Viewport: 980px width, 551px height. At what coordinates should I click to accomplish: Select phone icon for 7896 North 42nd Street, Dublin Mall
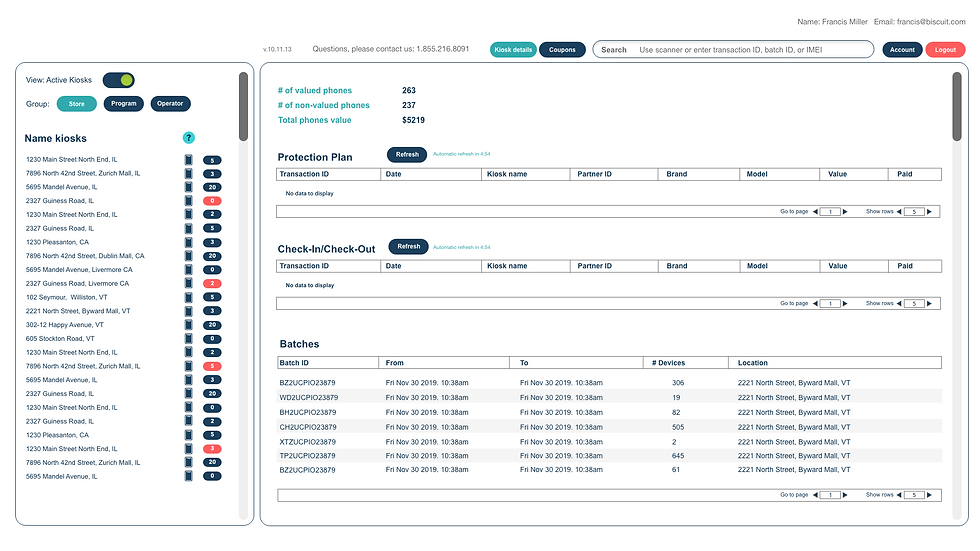tap(189, 256)
